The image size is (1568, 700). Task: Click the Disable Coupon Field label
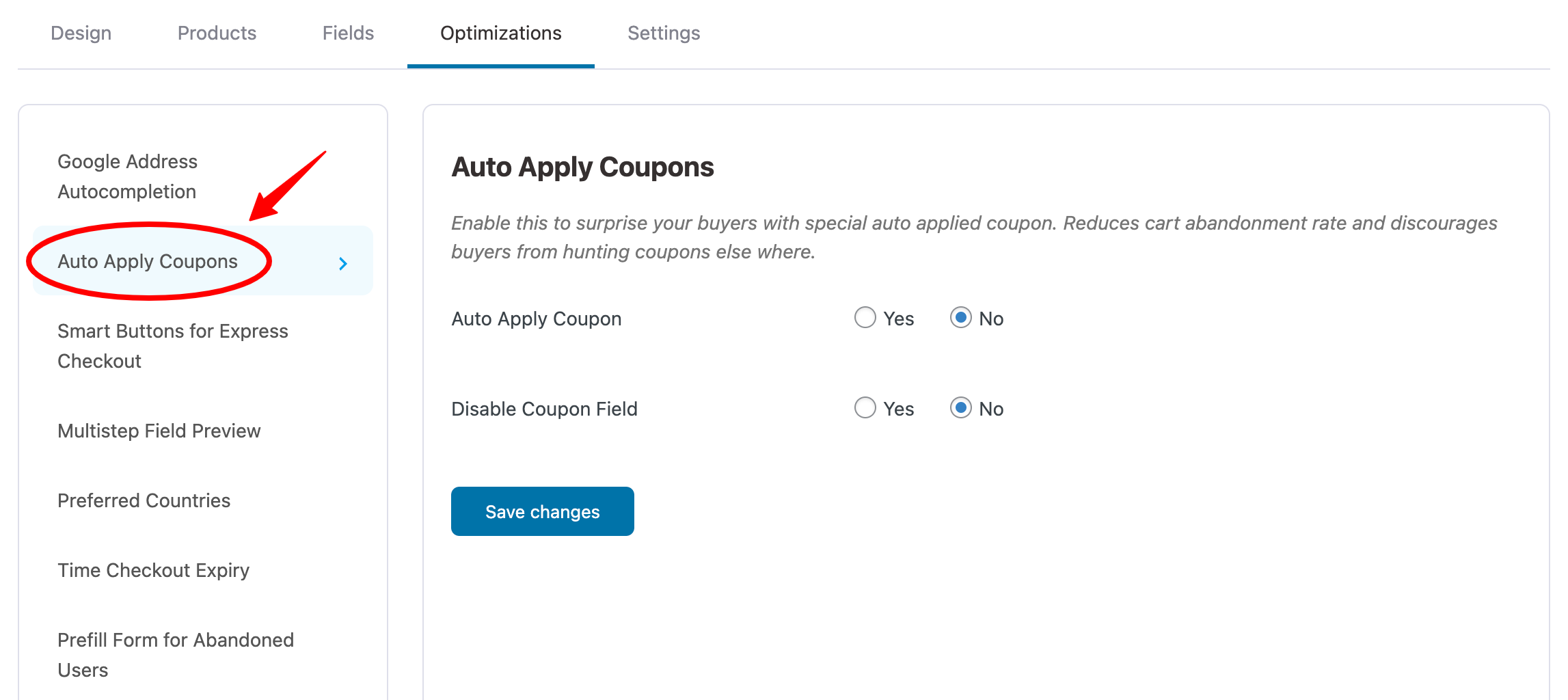544,408
